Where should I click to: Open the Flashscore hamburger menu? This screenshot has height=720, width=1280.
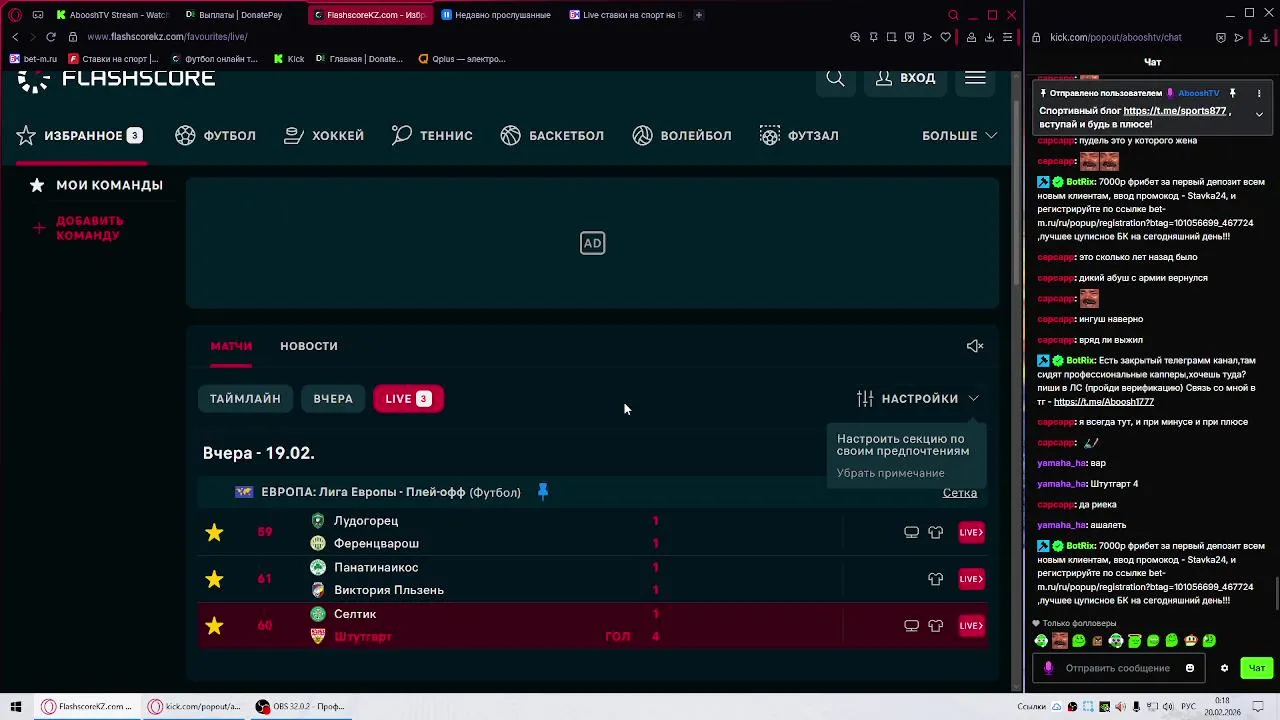coord(975,78)
